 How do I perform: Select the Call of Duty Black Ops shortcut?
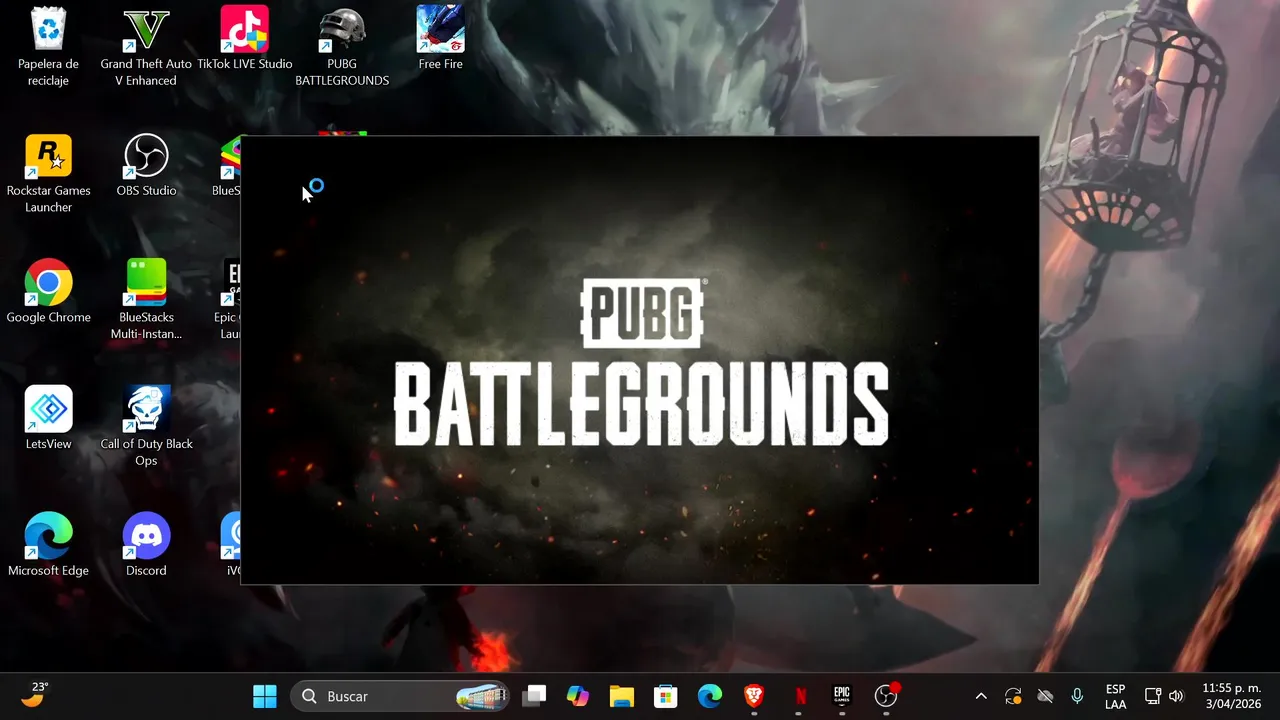pos(146,427)
